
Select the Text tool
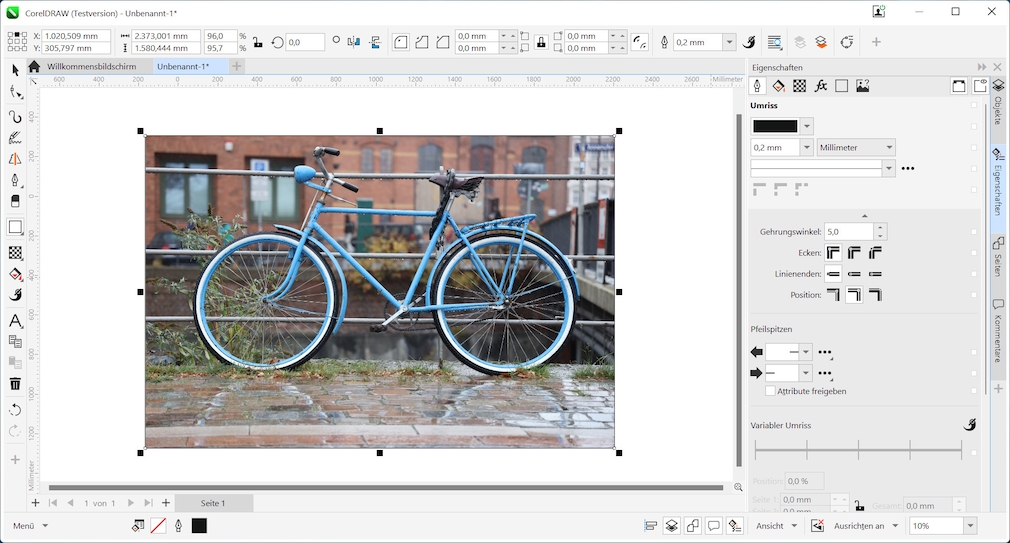15,320
